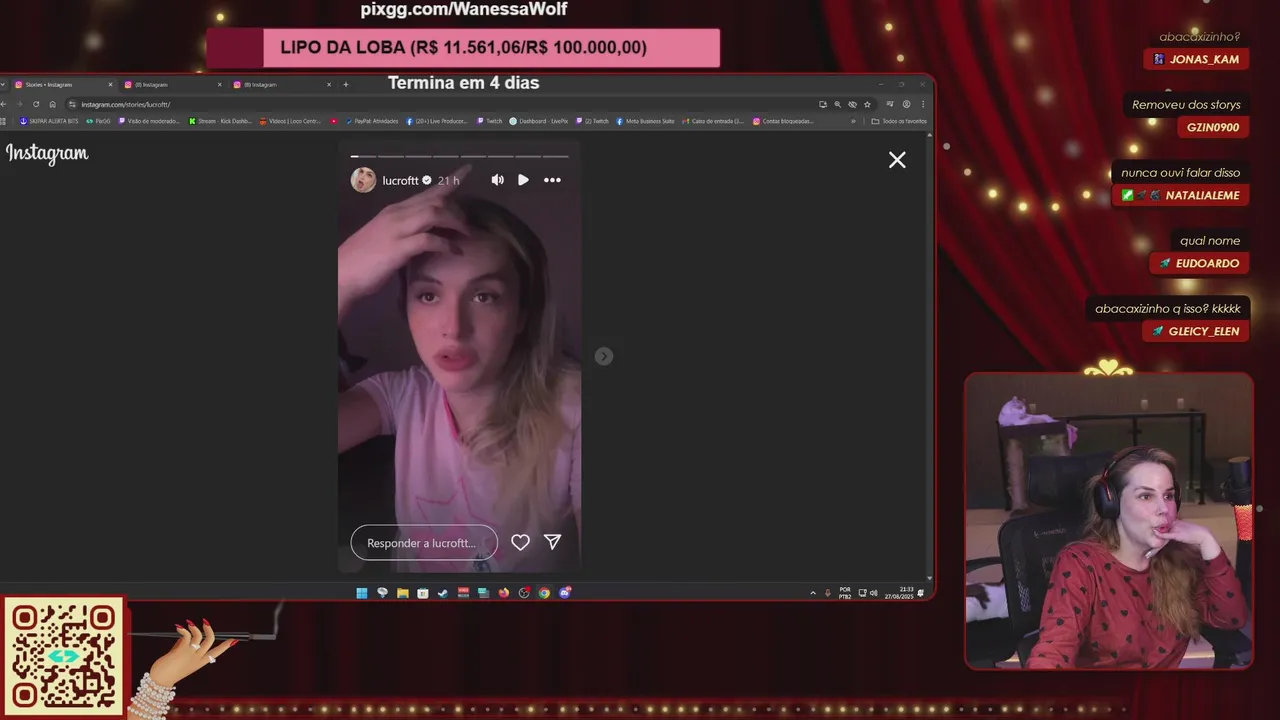Viewport: 1280px width, 720px height.
Task: Like the story with the heart icon
Action: 520,542
